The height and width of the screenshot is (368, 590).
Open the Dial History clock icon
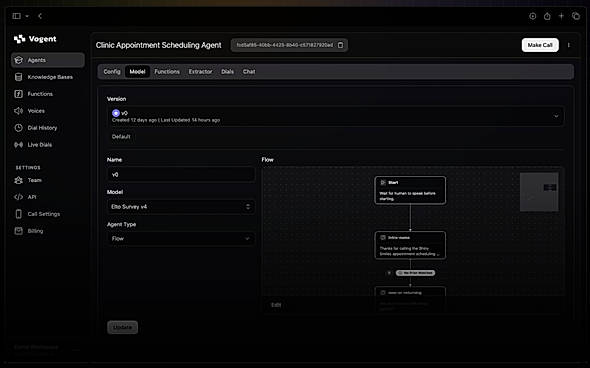pos(18,128)
